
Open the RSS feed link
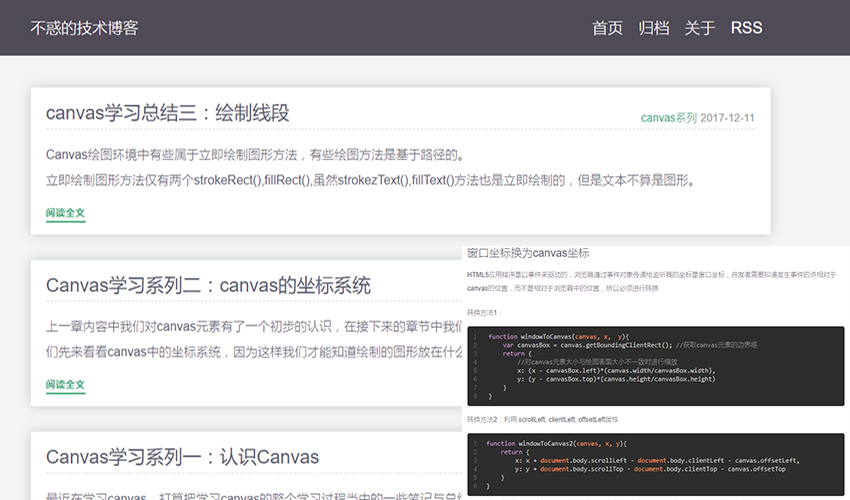click(746, 28)
